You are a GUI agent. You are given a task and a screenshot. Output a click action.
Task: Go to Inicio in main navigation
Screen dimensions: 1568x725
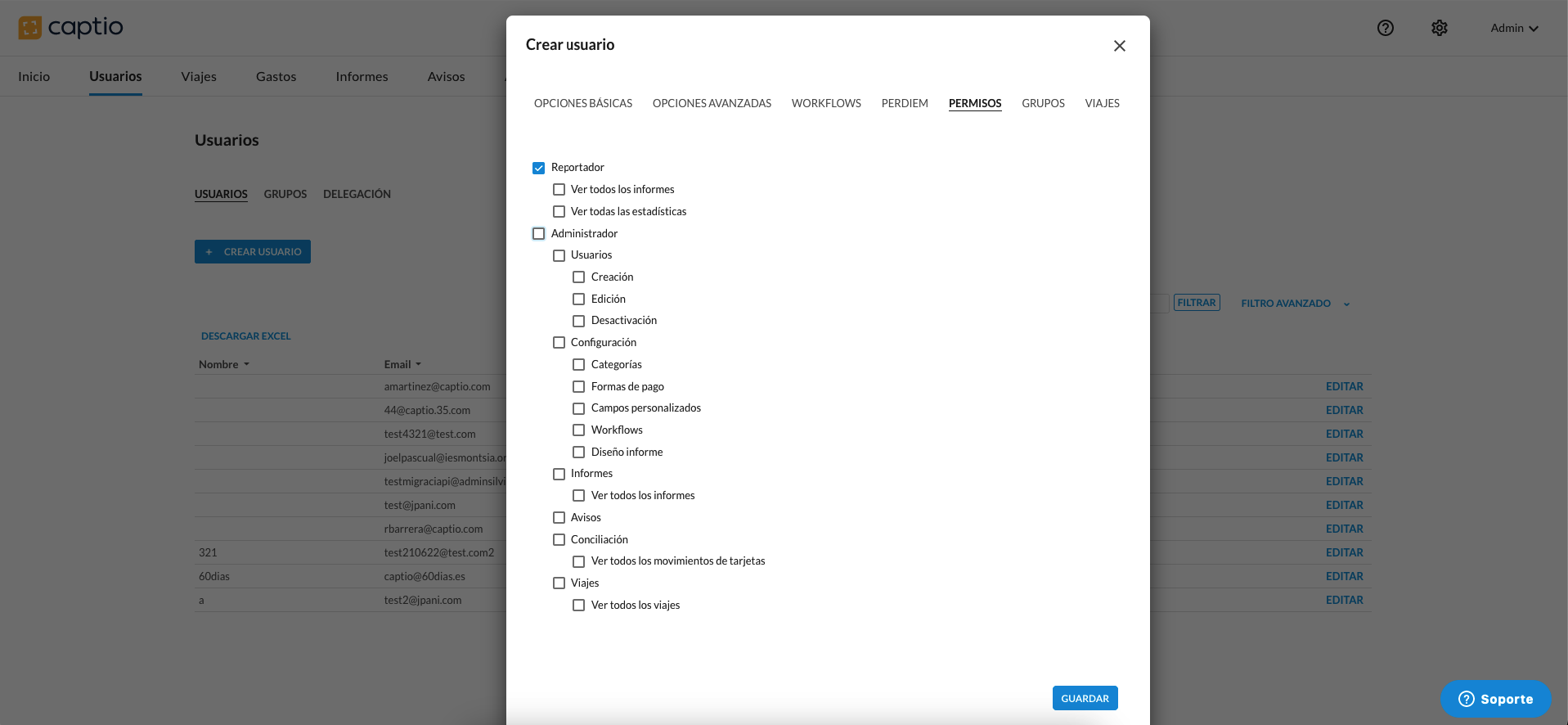pos(34,77)
